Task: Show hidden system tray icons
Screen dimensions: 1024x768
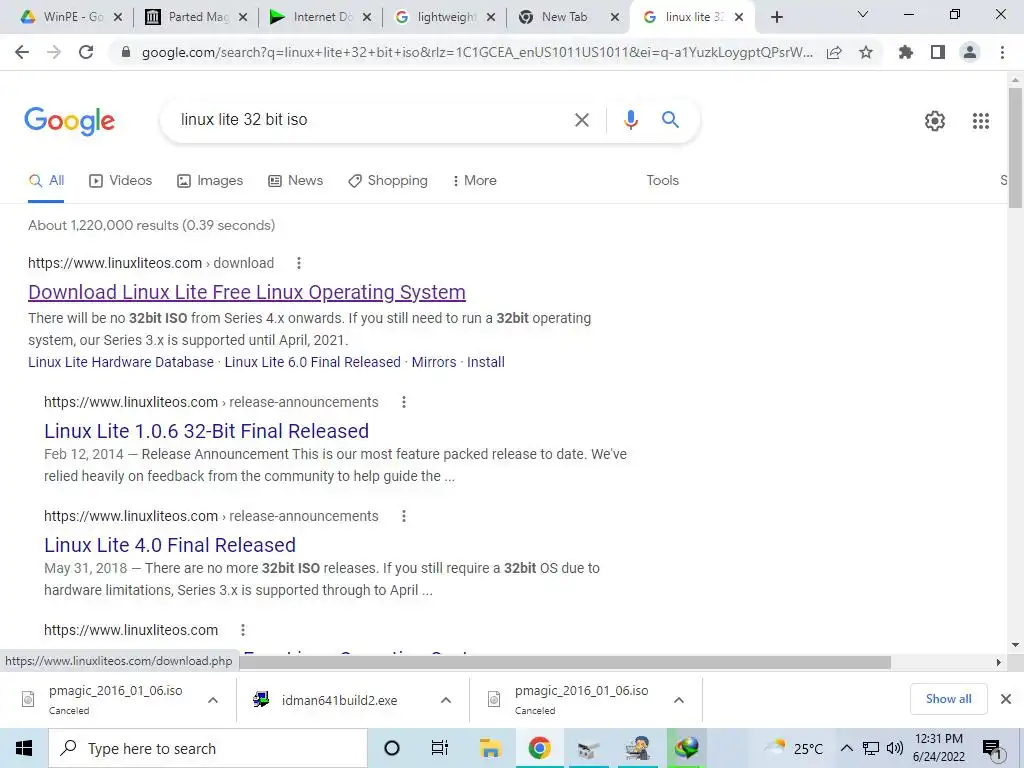Action: pos(846,748)
